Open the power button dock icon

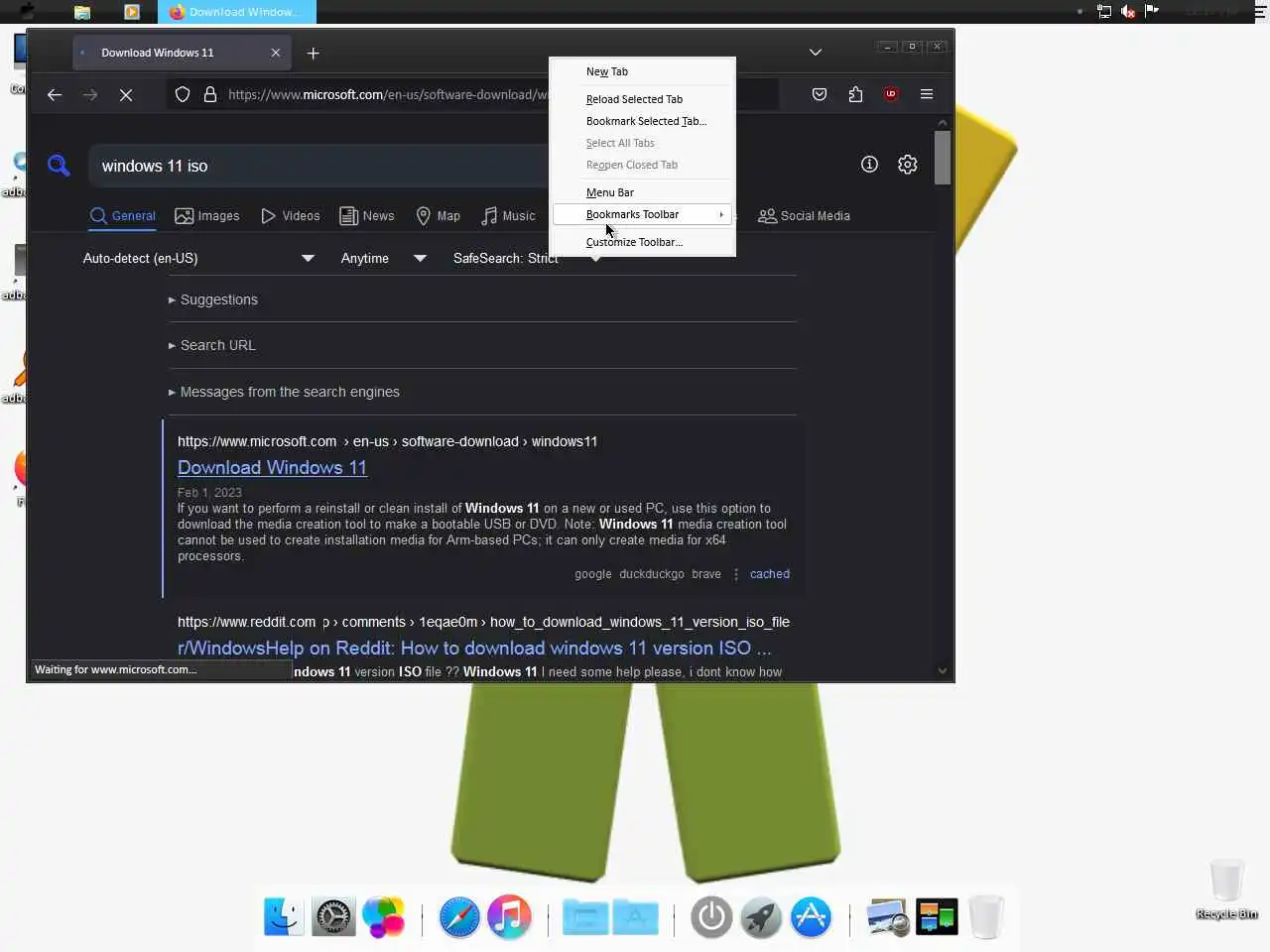coord(711,916)
